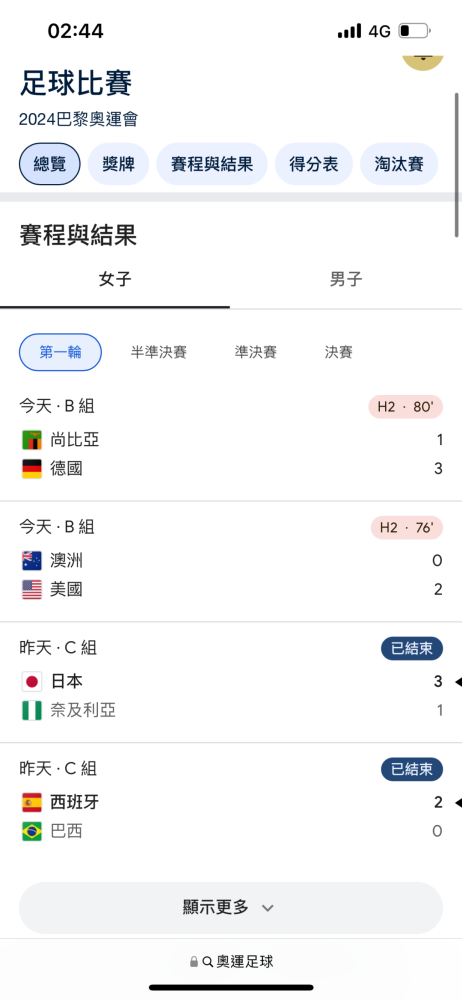Viewport: 462px width, 1000px height.
Task: Tap the Brazil flag icon
Action: click(x=31, y=831)
